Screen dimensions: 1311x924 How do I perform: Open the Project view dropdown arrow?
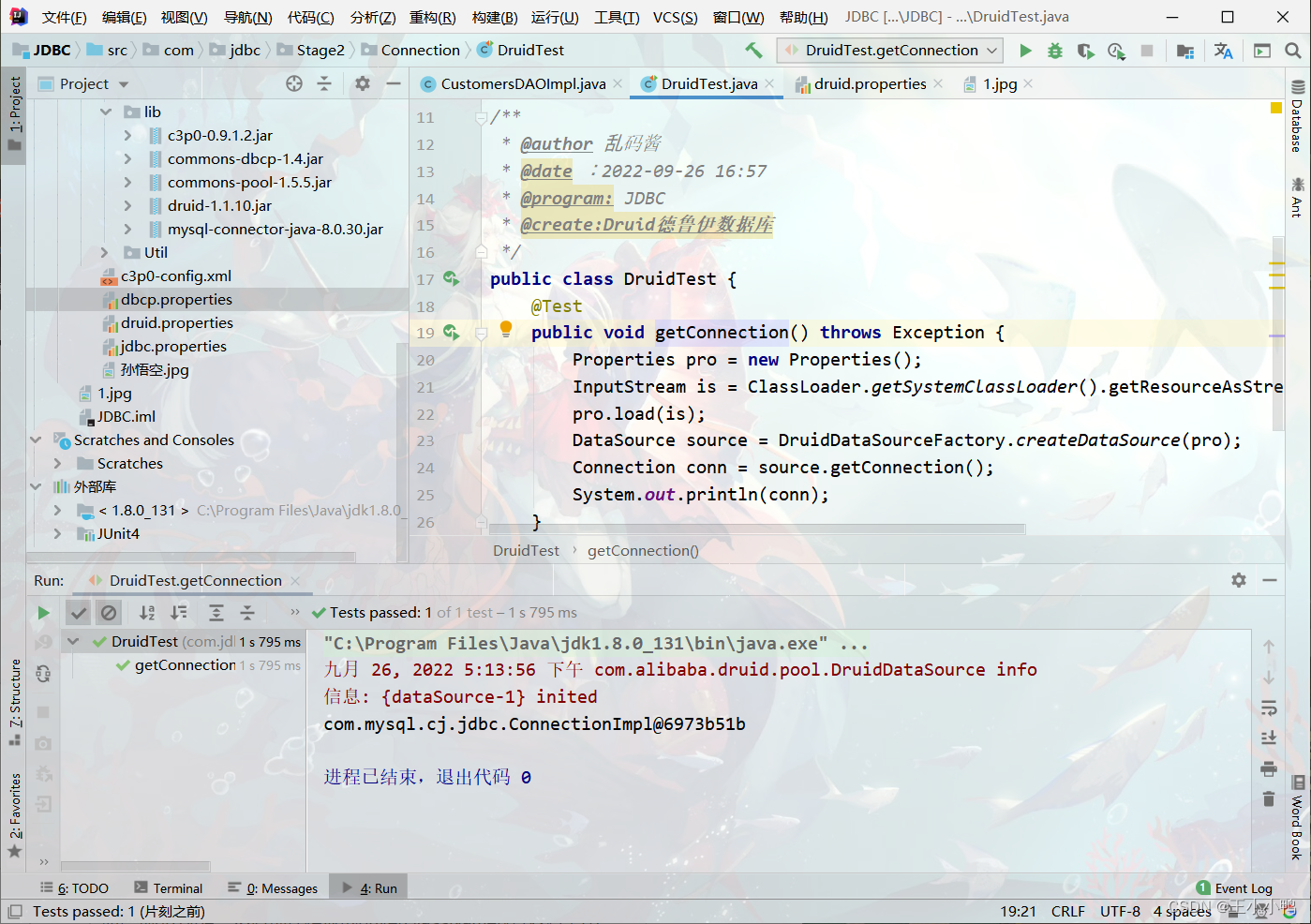[x=124, y=84]
